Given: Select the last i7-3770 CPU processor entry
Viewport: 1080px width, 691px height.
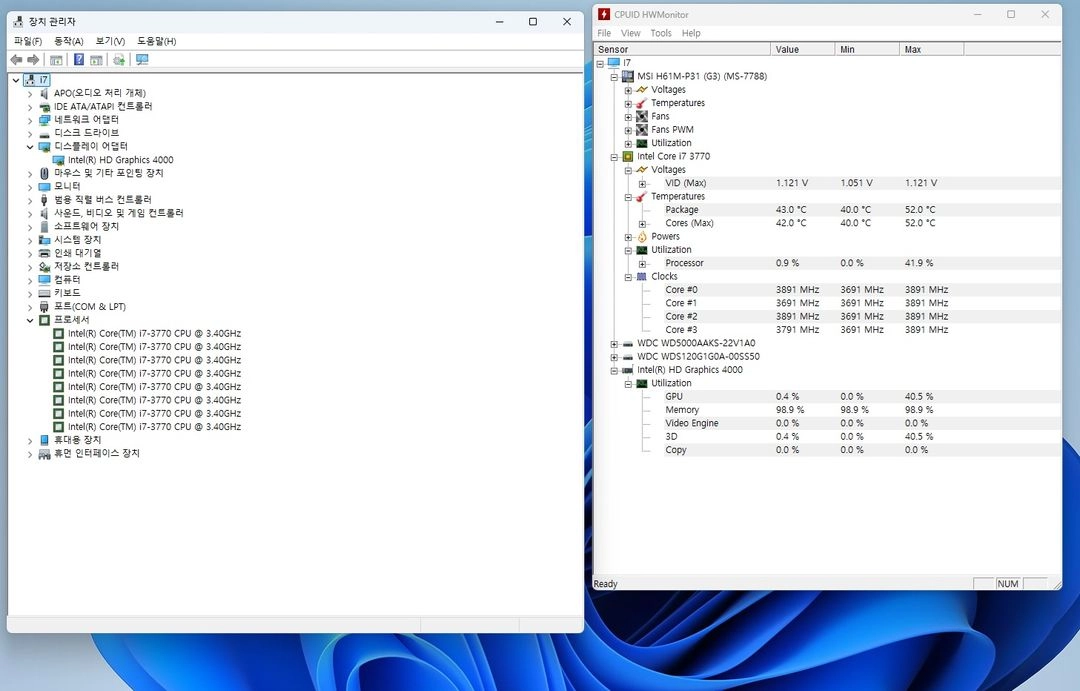Looking at the screenshot, I should pyautogui.click(x=154, y=427).
